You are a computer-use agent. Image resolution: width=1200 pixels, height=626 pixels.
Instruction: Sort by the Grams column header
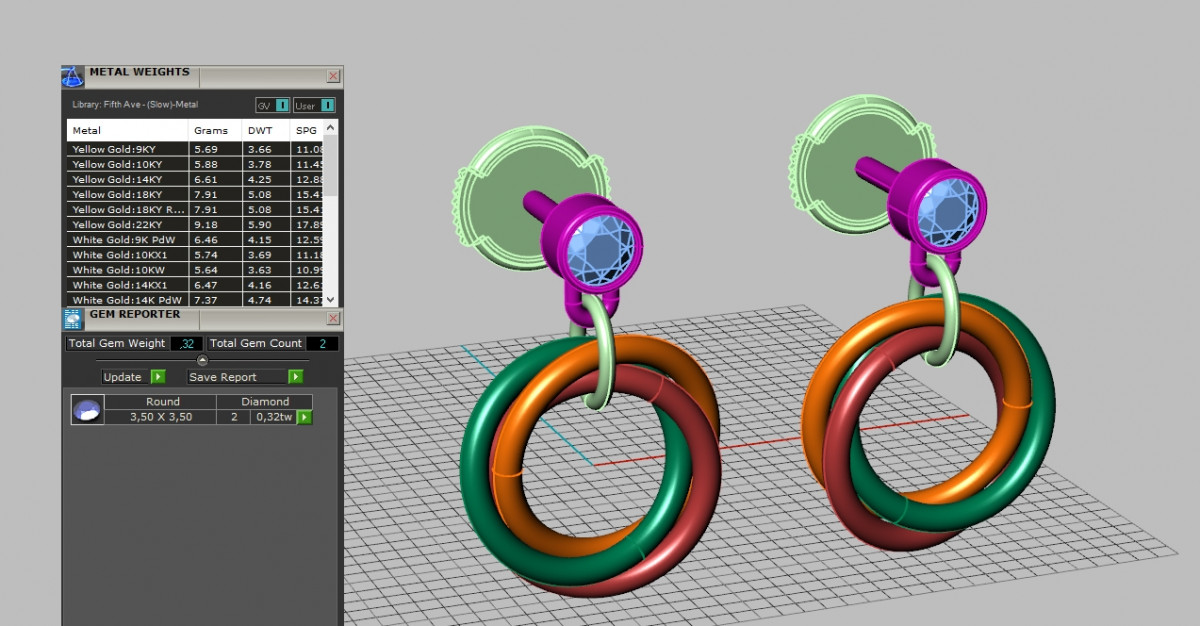point(215,130)
